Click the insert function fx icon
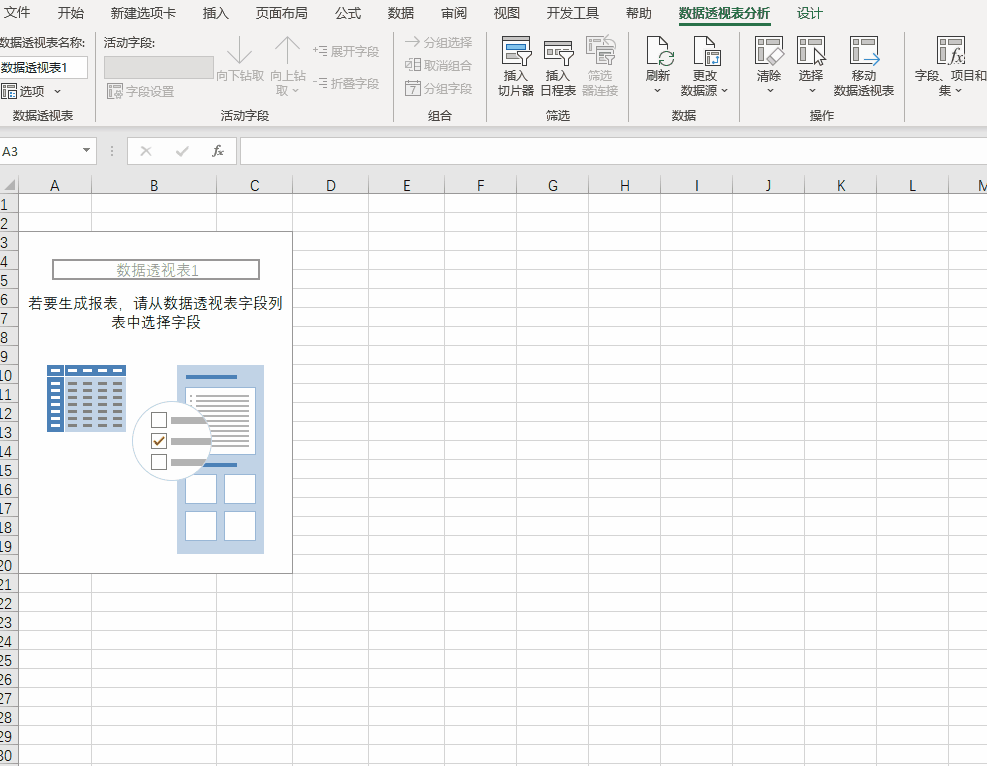The width and height of the screenshot is (987, 766). pos(218,151)
